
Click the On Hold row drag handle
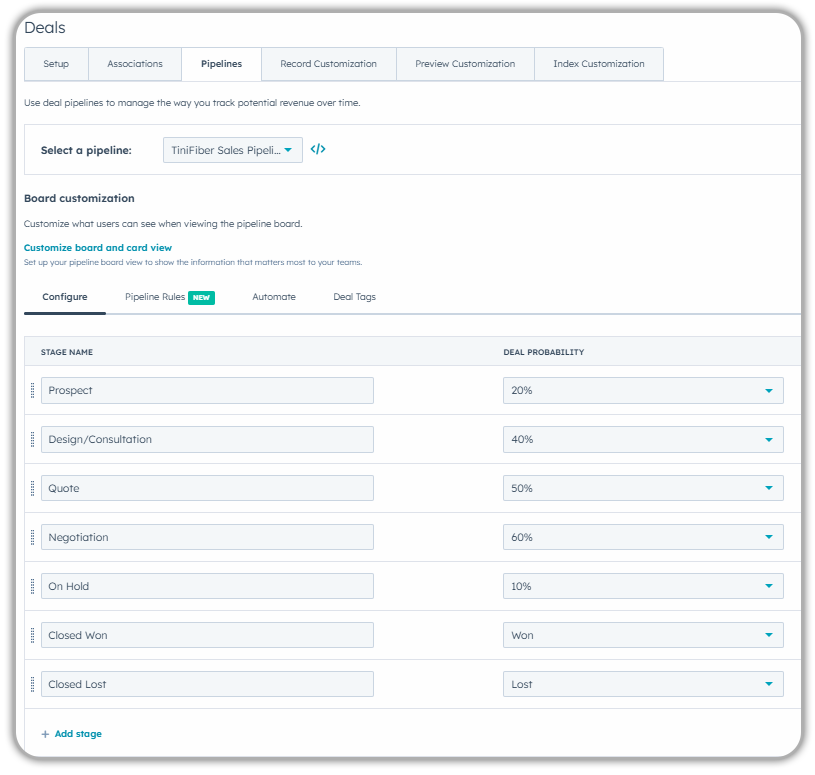pos(33,586)
